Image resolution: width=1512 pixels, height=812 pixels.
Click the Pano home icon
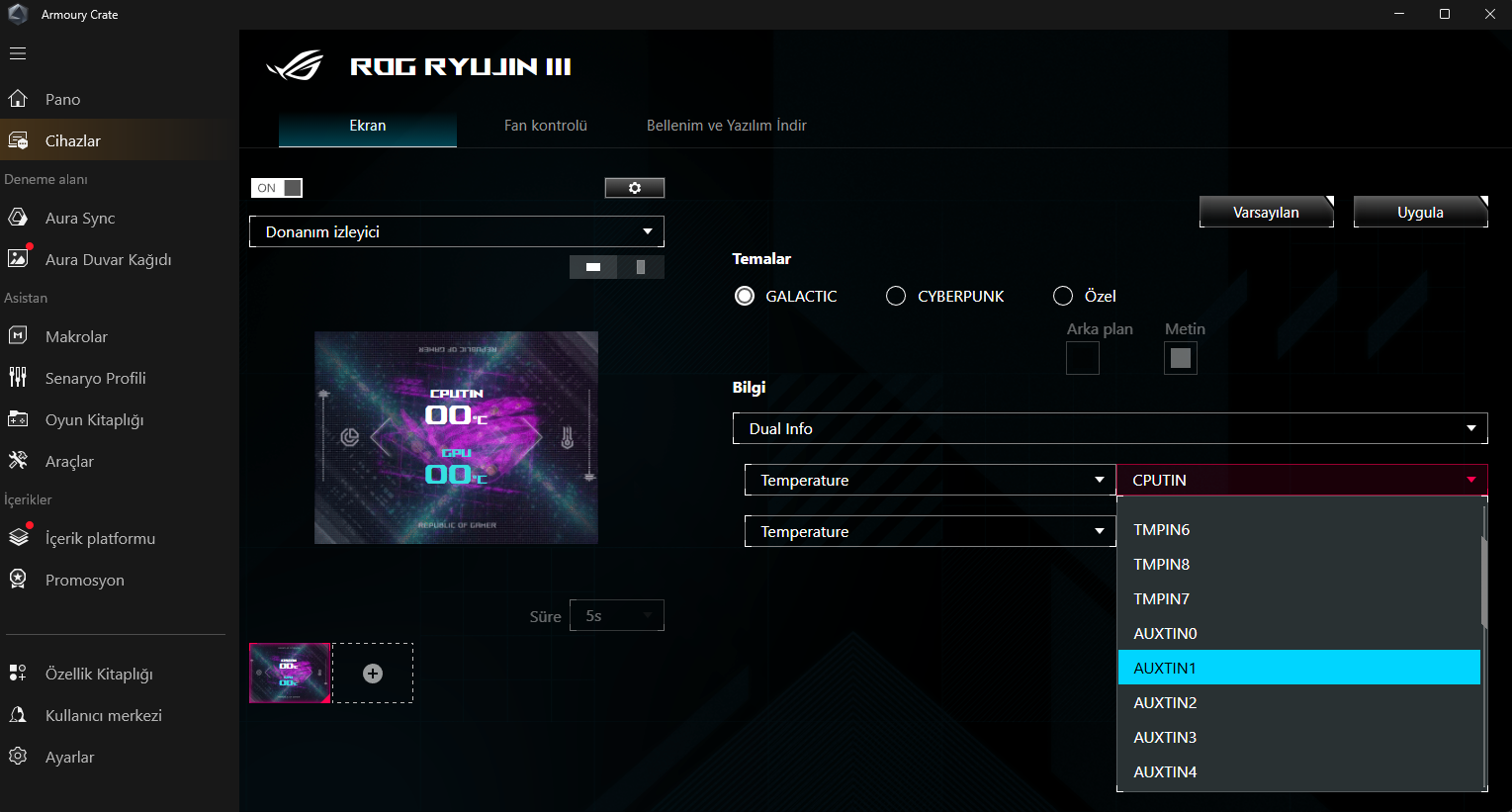point(18,99)
